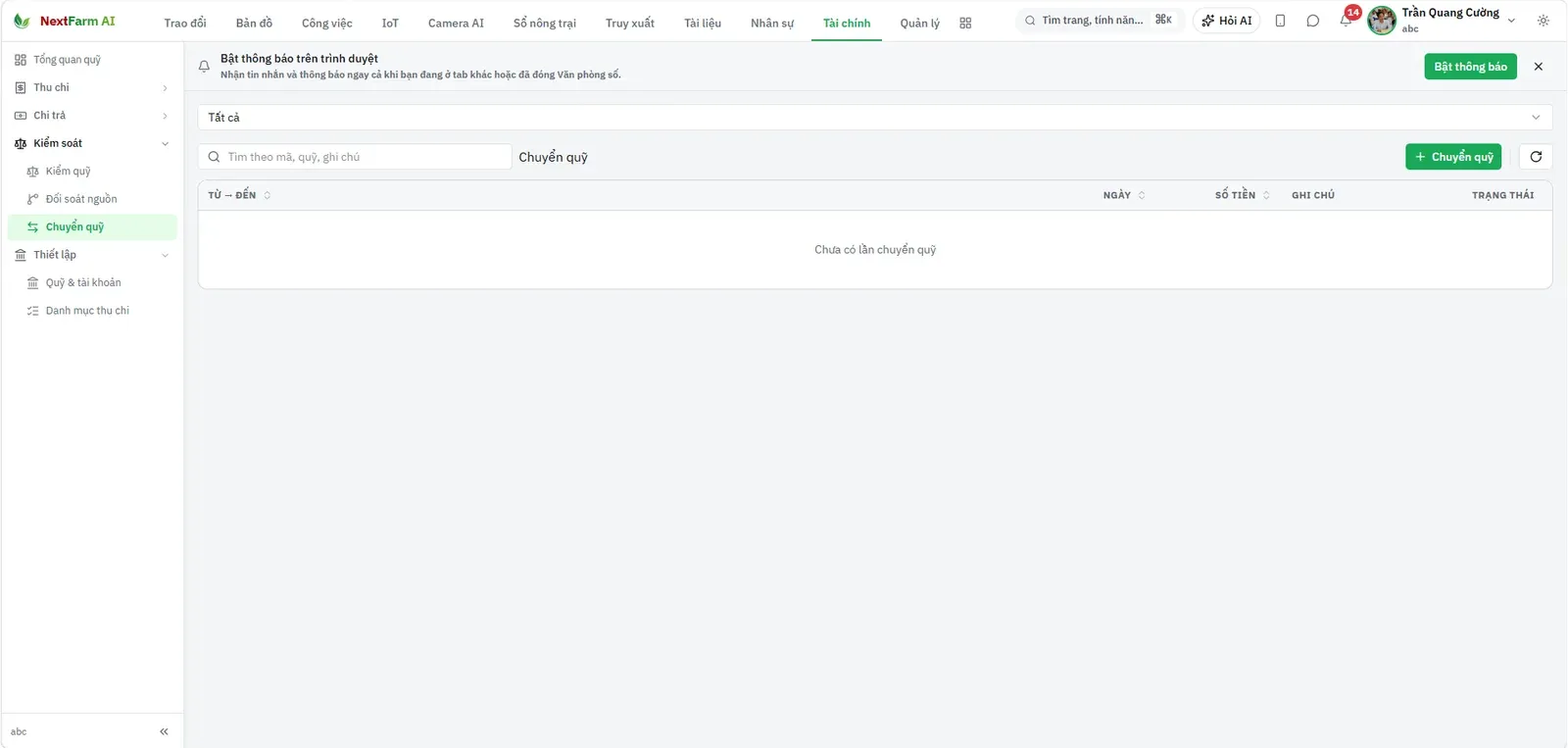Open the user account dropdown chevron
The width and height of the screenshot is (1568, 748).
tap(1511, 21)
